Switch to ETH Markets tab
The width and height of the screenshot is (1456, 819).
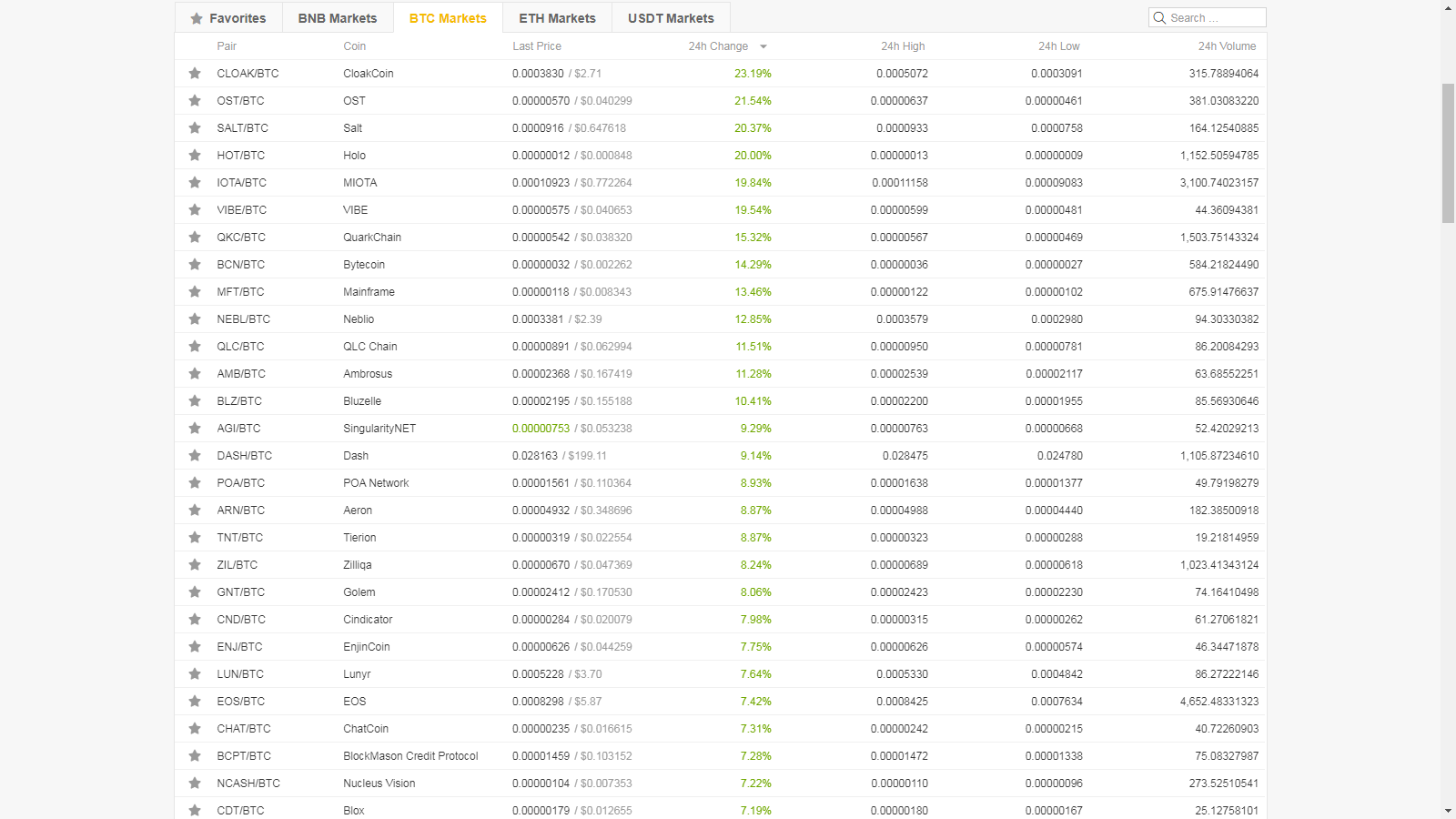557,18
